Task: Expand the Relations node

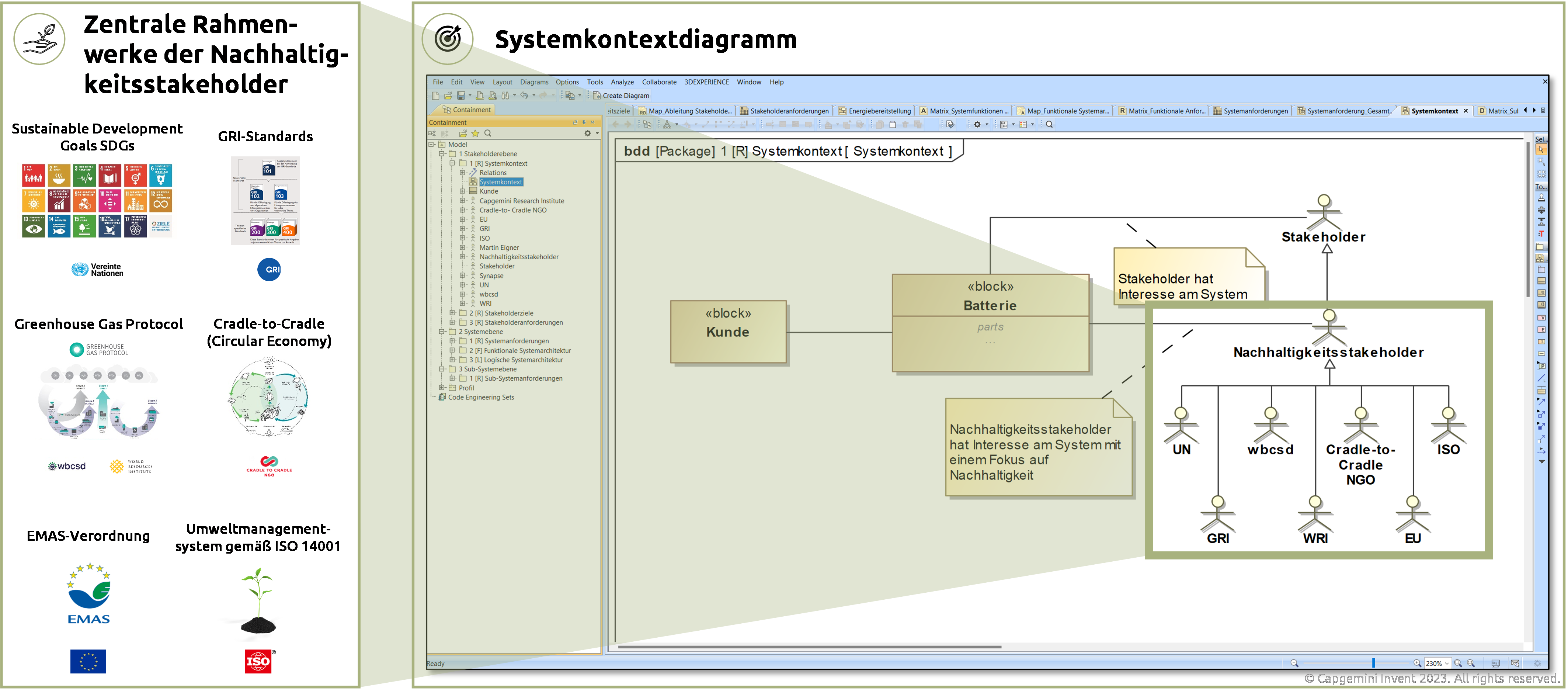Action: click(463, 173)
